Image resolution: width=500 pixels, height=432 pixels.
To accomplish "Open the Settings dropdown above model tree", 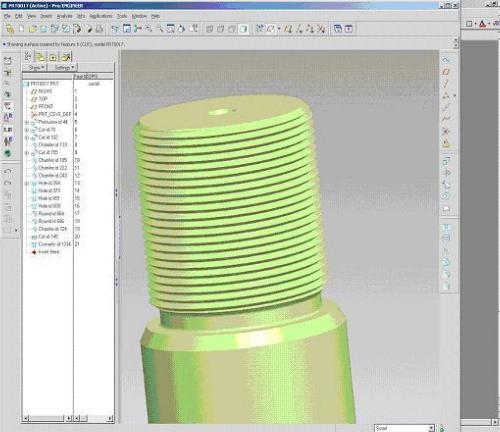I will pyautogui.click(x=63, y=68).
